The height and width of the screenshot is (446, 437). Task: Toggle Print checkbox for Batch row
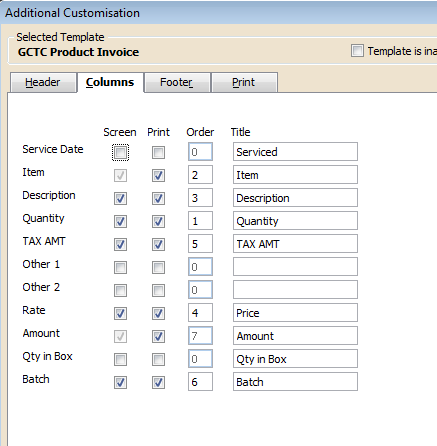158,382
